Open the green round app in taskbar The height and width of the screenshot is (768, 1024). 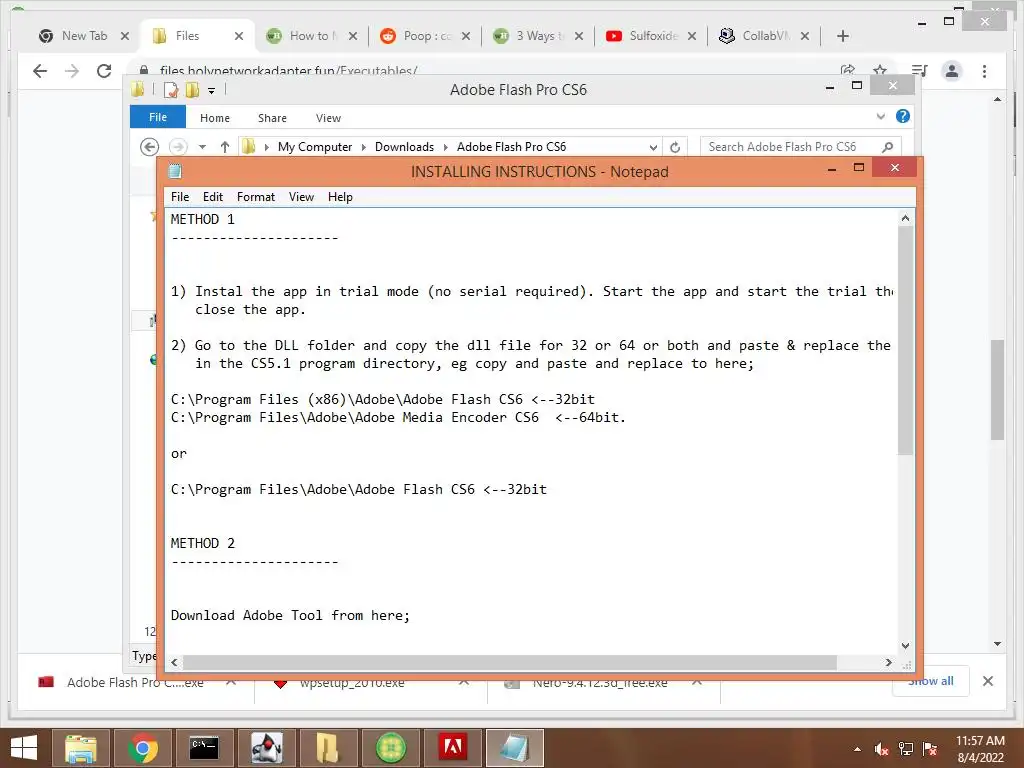click(391, 748)
